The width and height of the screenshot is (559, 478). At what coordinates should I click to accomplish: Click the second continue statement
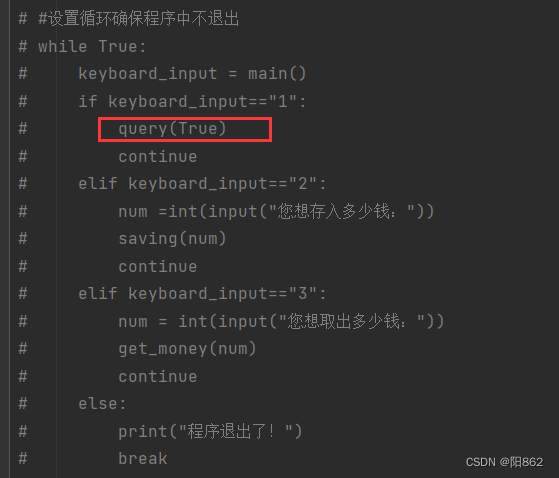coord(158,267)
